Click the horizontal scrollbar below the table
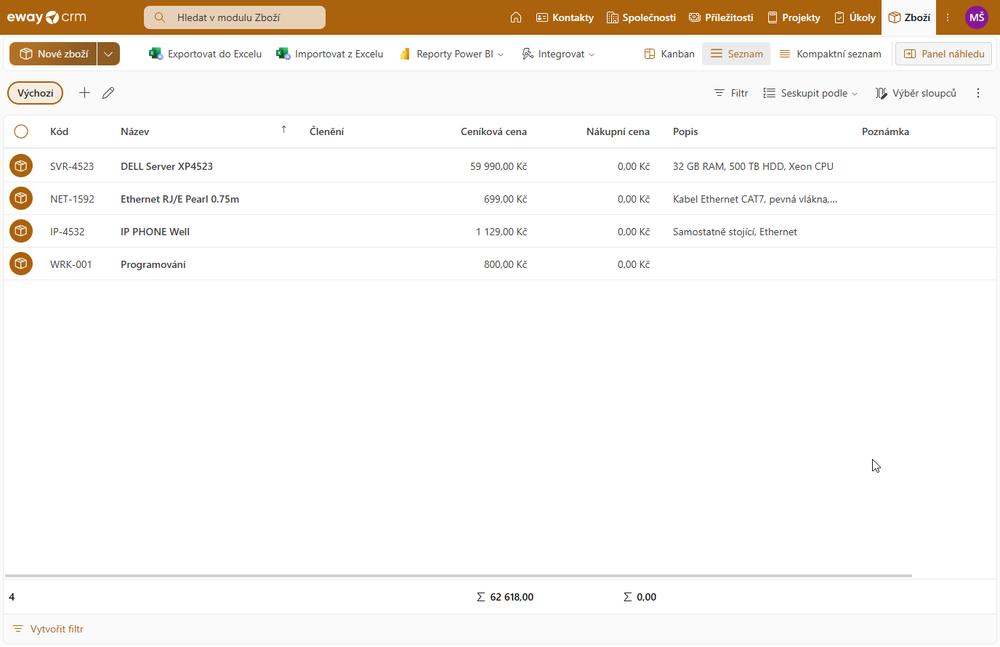This screenshot has width=1000, height=647. 458,576
